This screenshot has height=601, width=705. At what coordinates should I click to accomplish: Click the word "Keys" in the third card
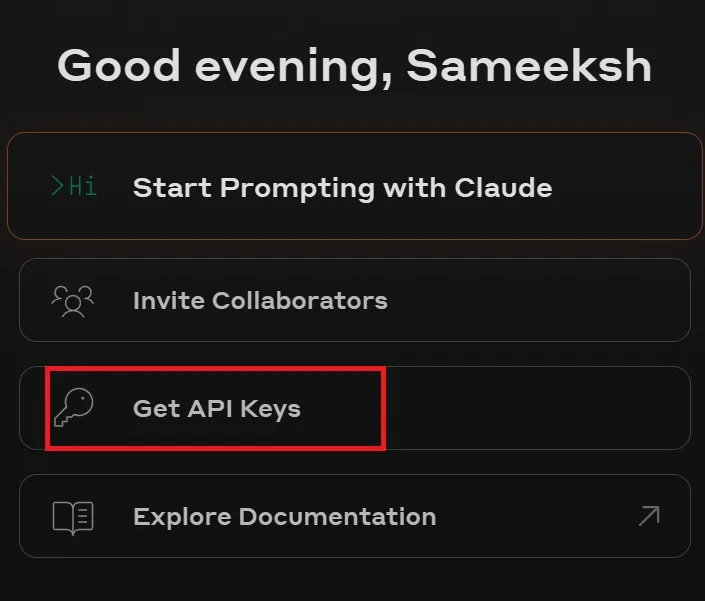(270, 408)
